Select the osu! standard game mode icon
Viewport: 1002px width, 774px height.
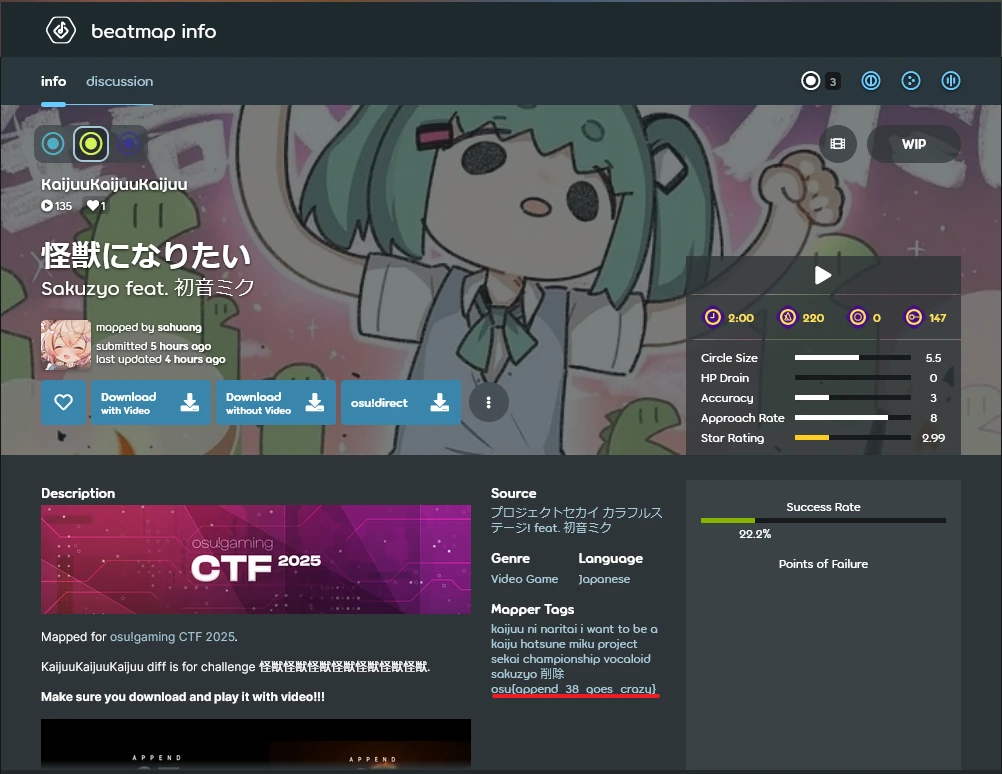coord(811,81)
